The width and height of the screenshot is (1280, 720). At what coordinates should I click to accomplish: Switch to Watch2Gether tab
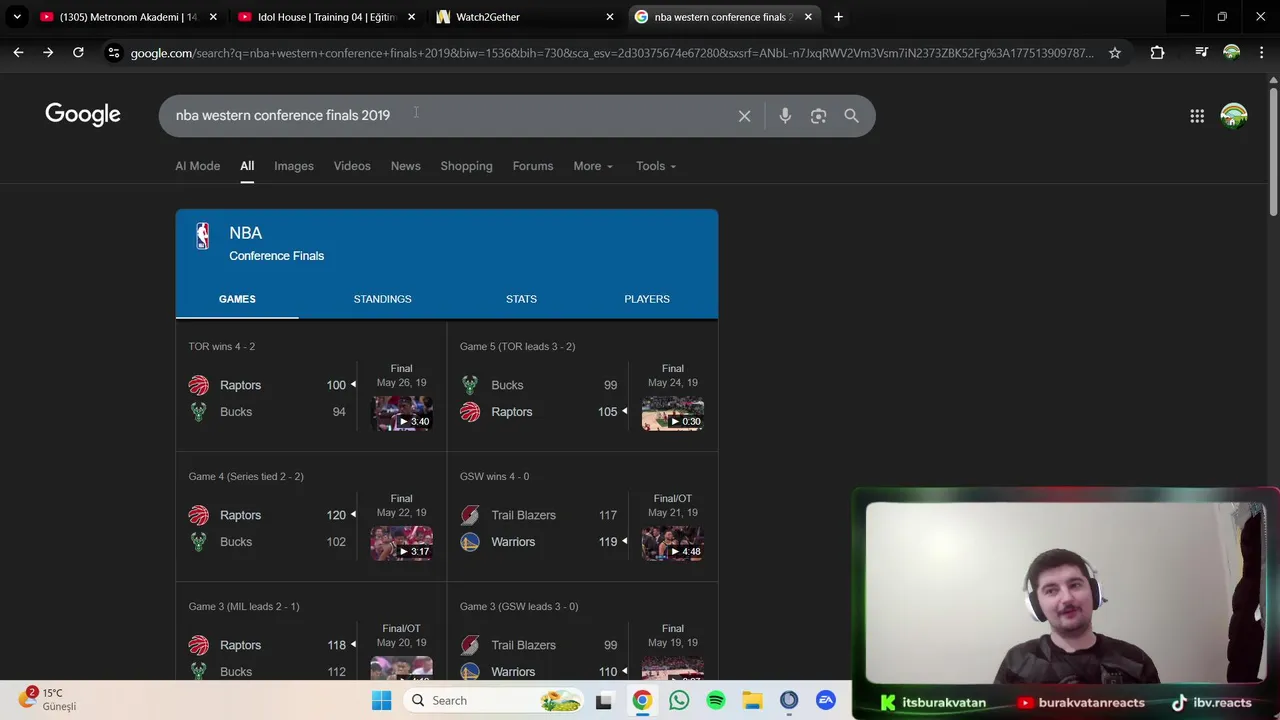[x=525, y=17]
